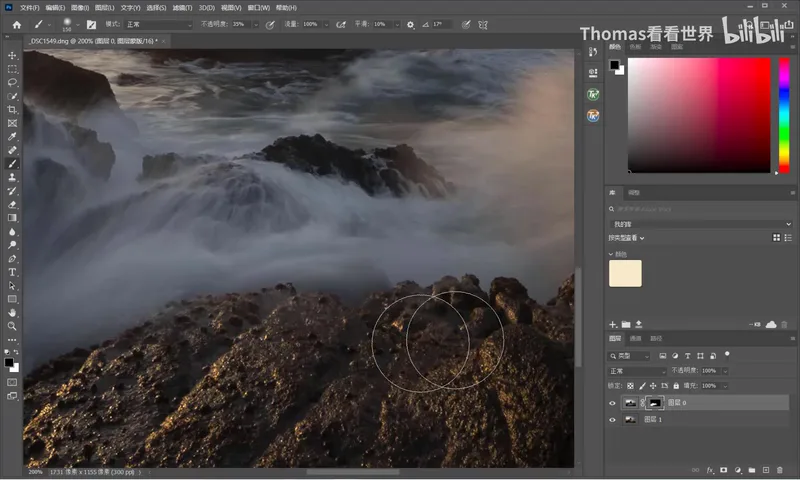
Task: Select the Zoom tool
Action: 12,326
